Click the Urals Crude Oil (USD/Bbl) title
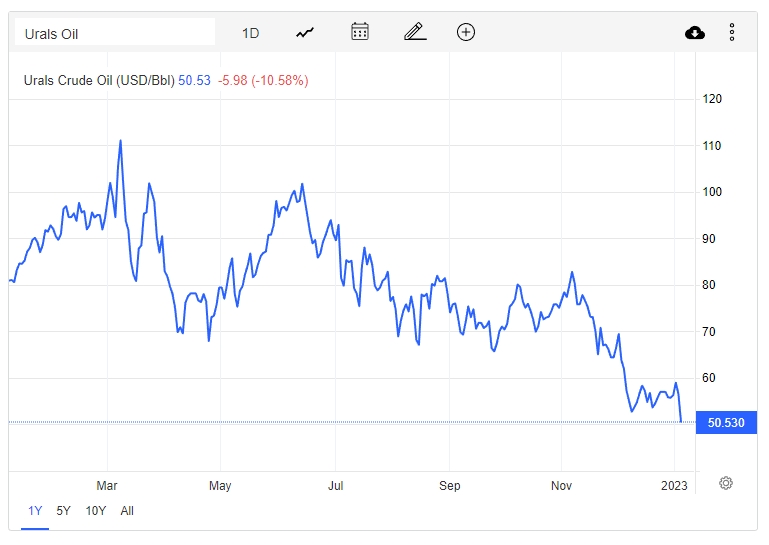This screenshot has width=769, height=545. (99, 80)
